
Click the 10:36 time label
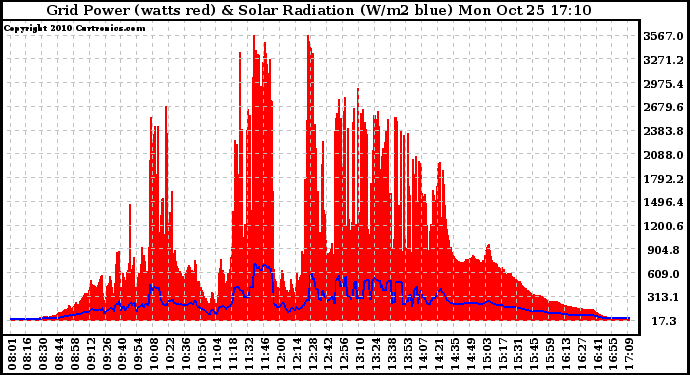click(x=185, y=353)
